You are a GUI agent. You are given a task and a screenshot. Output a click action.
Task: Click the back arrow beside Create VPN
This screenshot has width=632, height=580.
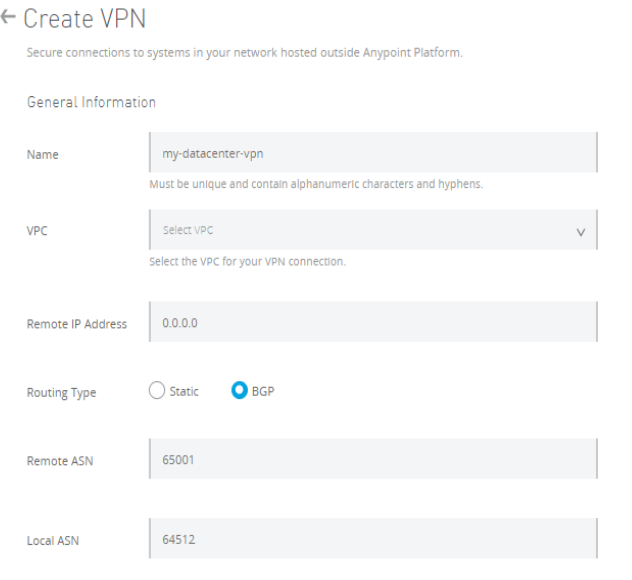point(11,19)
